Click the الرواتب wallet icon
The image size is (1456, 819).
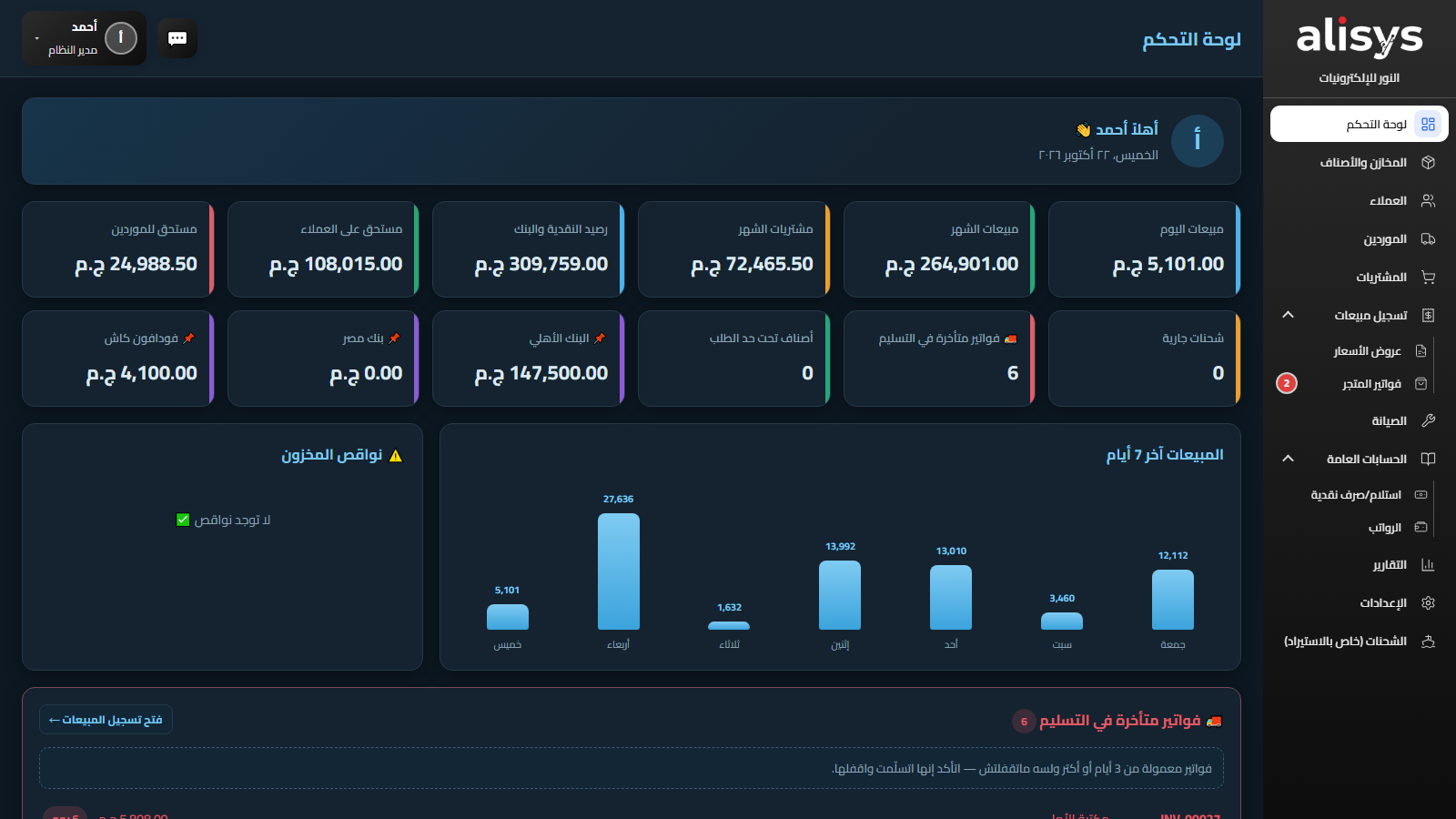pyautogui.click(x=1421, y=528)
